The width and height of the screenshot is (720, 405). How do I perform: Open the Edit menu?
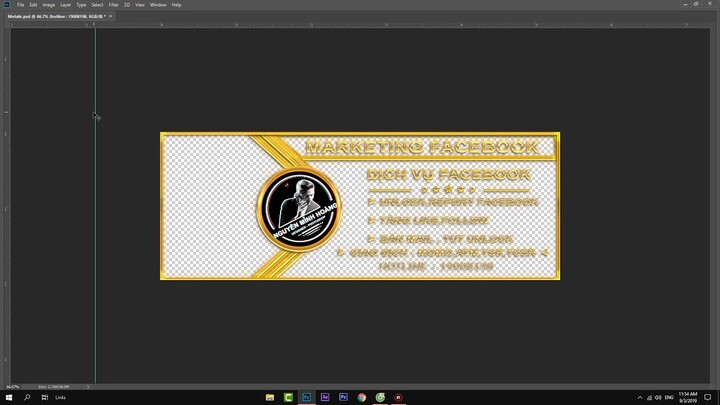(x=33, y=5)
